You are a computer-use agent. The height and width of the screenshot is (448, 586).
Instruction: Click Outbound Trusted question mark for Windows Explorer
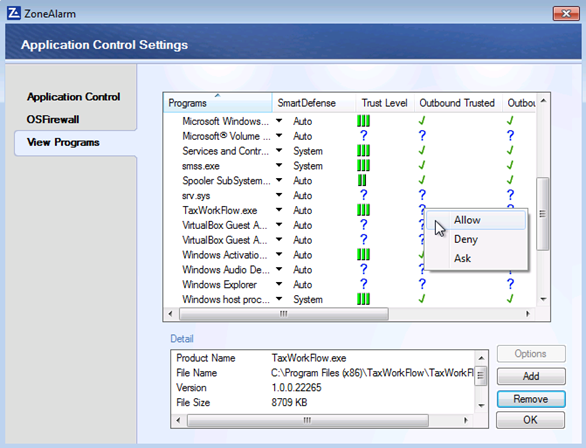(422, 284)
